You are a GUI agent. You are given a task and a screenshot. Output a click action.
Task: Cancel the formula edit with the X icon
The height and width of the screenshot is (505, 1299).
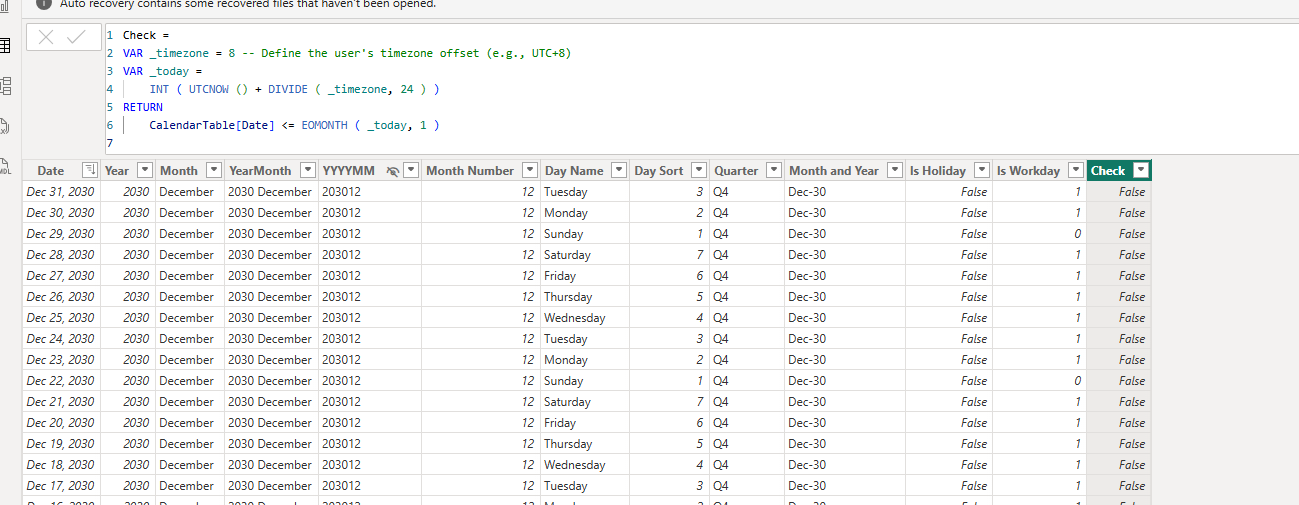tap(46, 38)
